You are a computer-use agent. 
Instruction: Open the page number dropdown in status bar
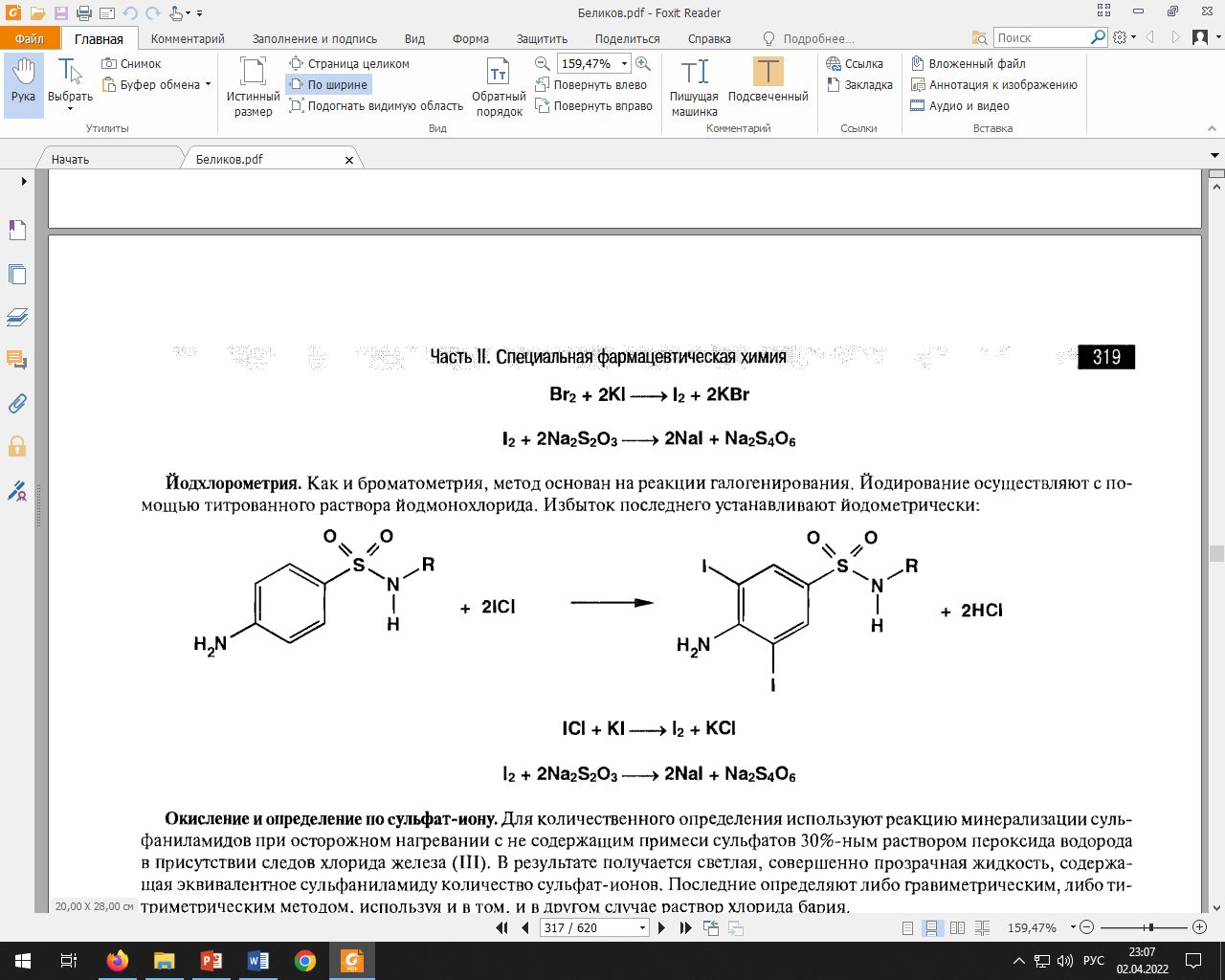pyautogui.click(x=642, y=927)
